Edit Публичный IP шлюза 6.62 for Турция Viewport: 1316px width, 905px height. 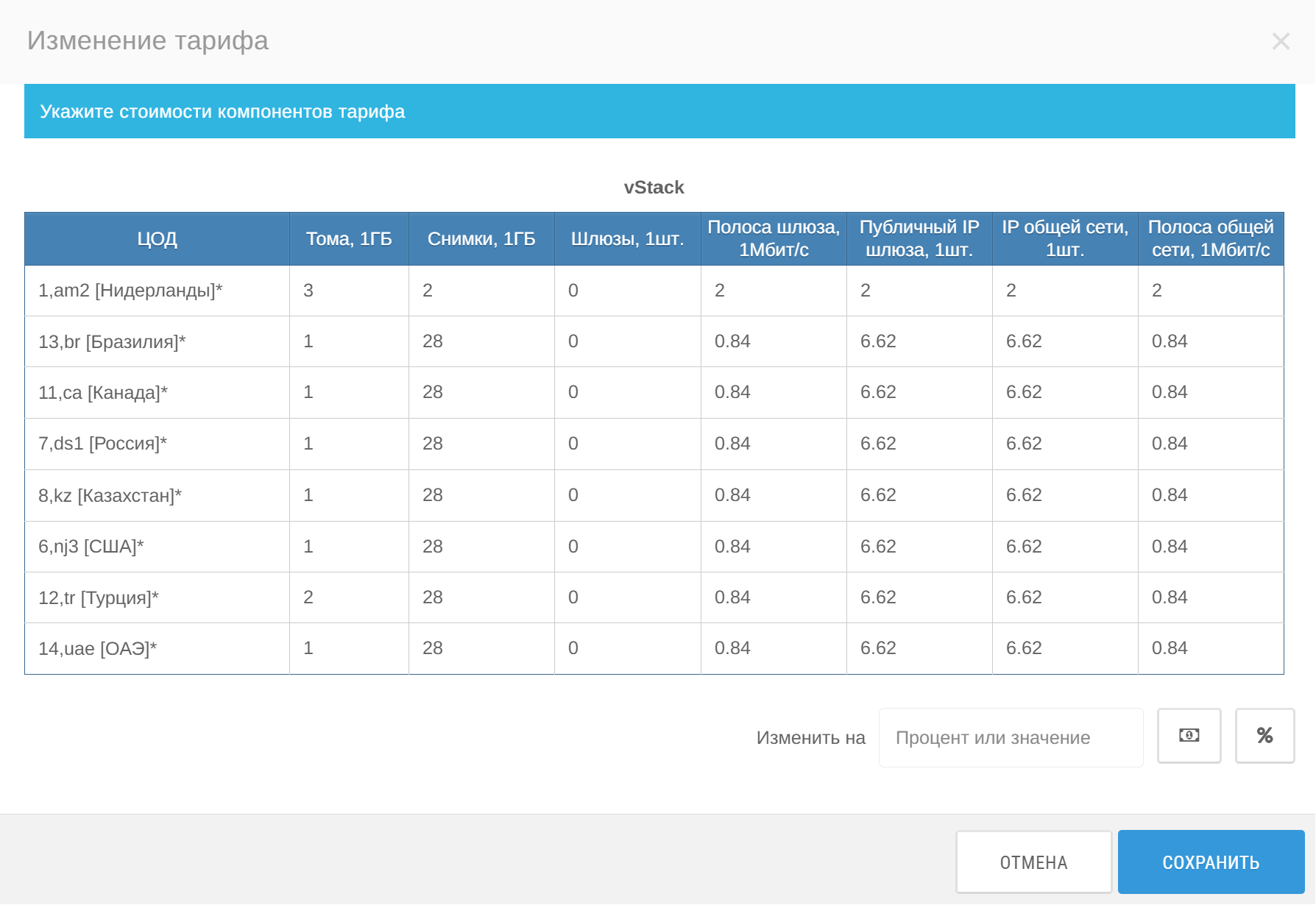coord(919,597)
